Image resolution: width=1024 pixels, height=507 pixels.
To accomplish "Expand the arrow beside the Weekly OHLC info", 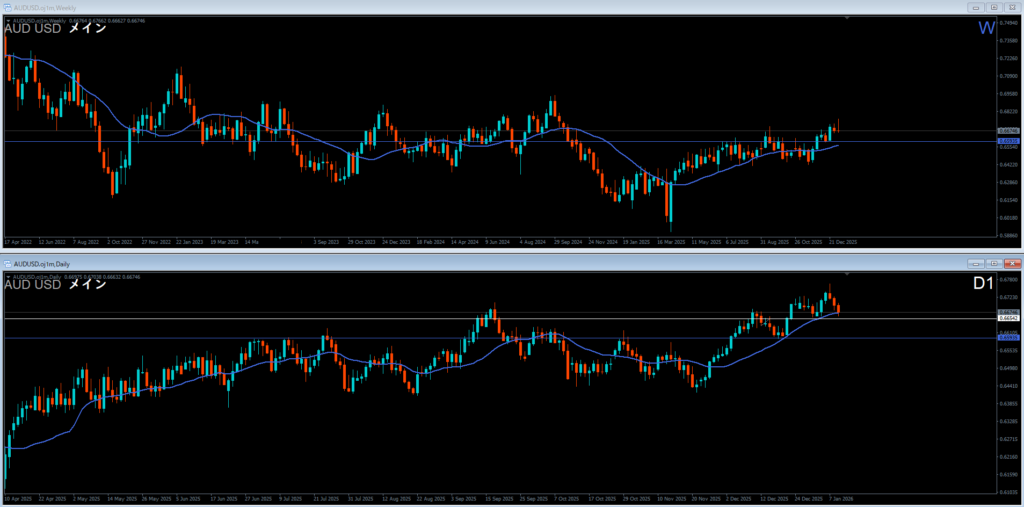I will point(7,20).
